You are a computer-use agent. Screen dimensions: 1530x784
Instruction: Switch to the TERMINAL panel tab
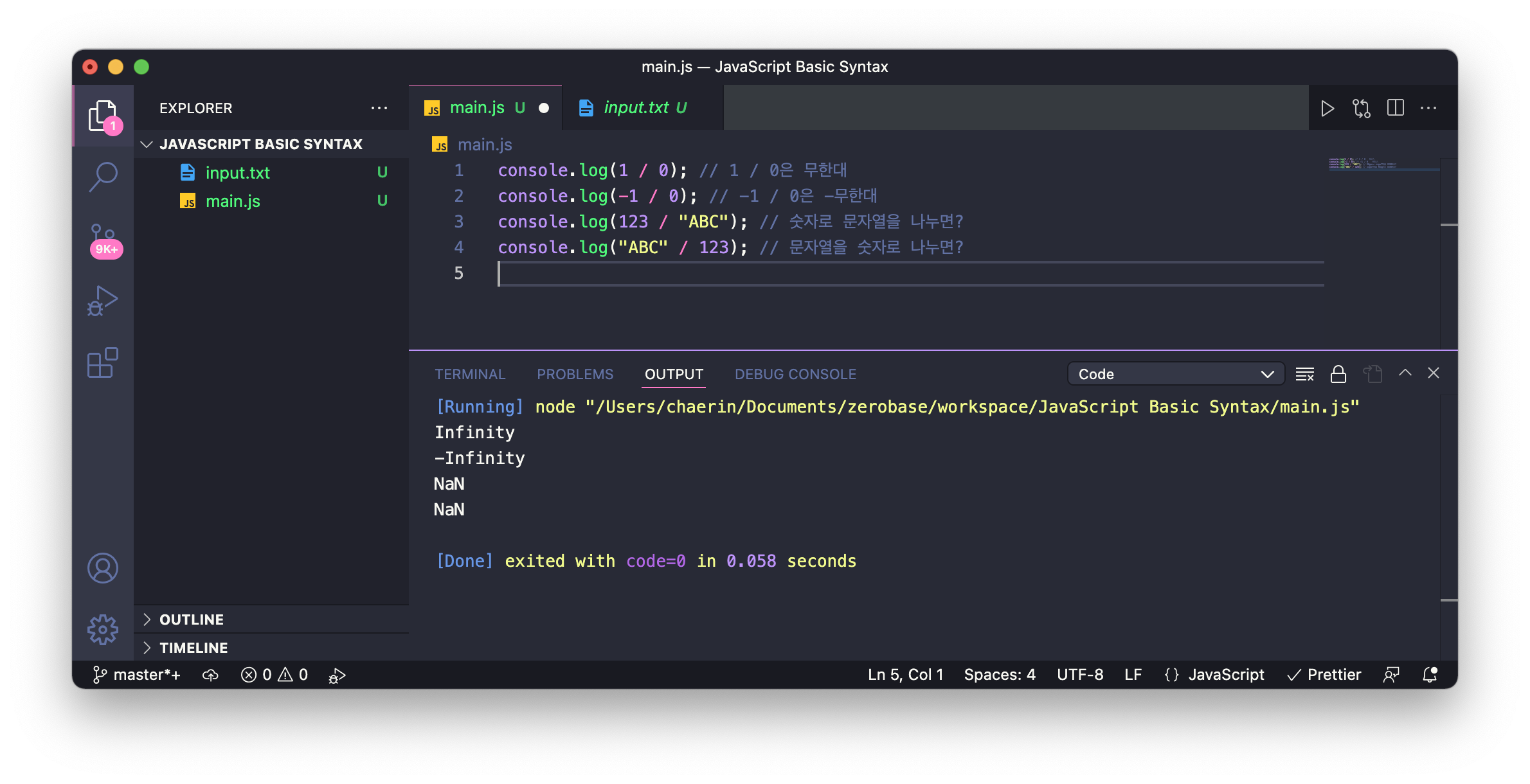click(x=470, y=374)
